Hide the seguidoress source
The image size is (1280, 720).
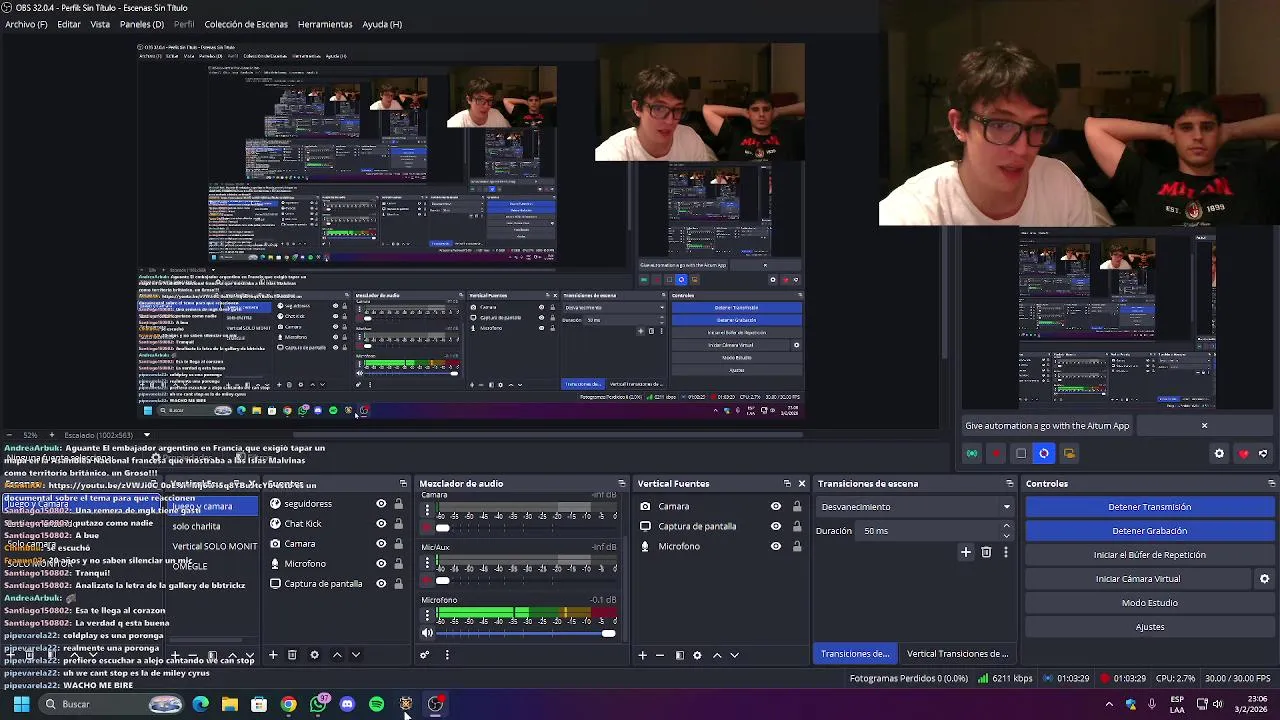(x=381, y=504)
